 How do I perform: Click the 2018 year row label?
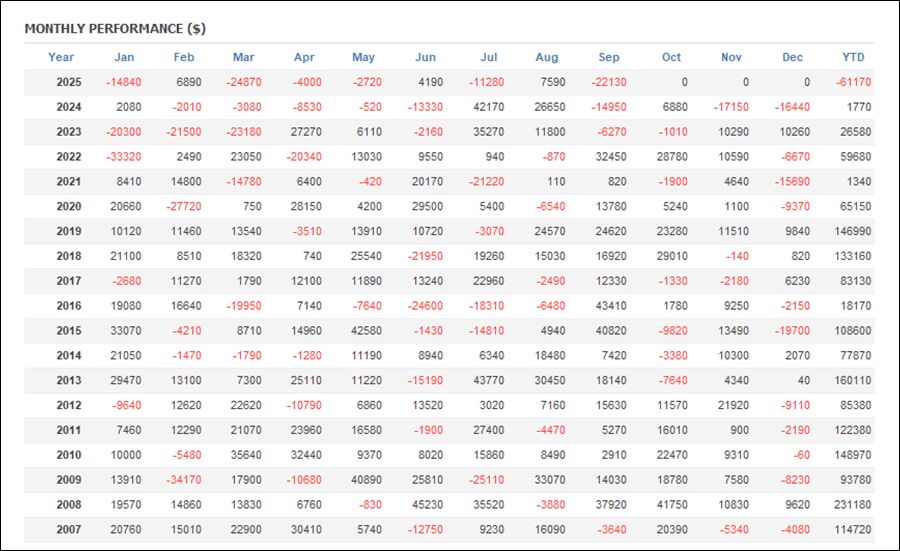69,257
